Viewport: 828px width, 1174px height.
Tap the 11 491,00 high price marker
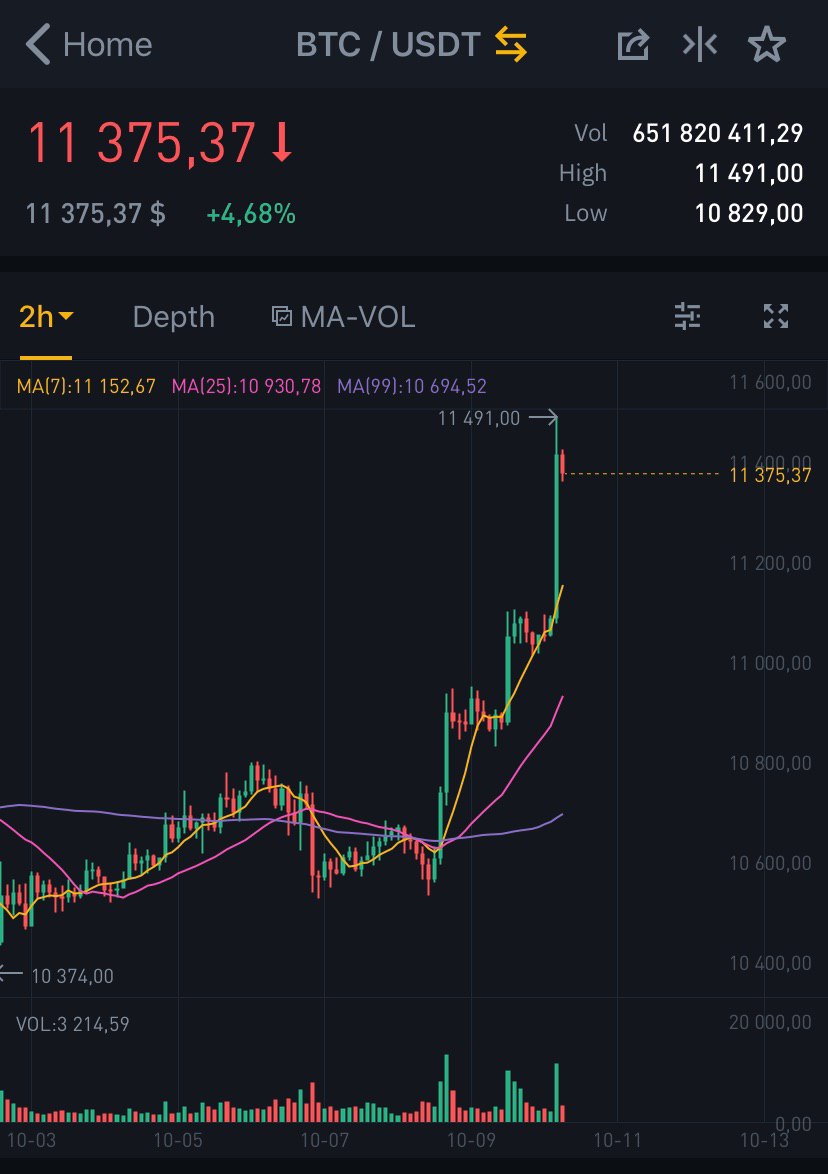click(x=479, y=418)
